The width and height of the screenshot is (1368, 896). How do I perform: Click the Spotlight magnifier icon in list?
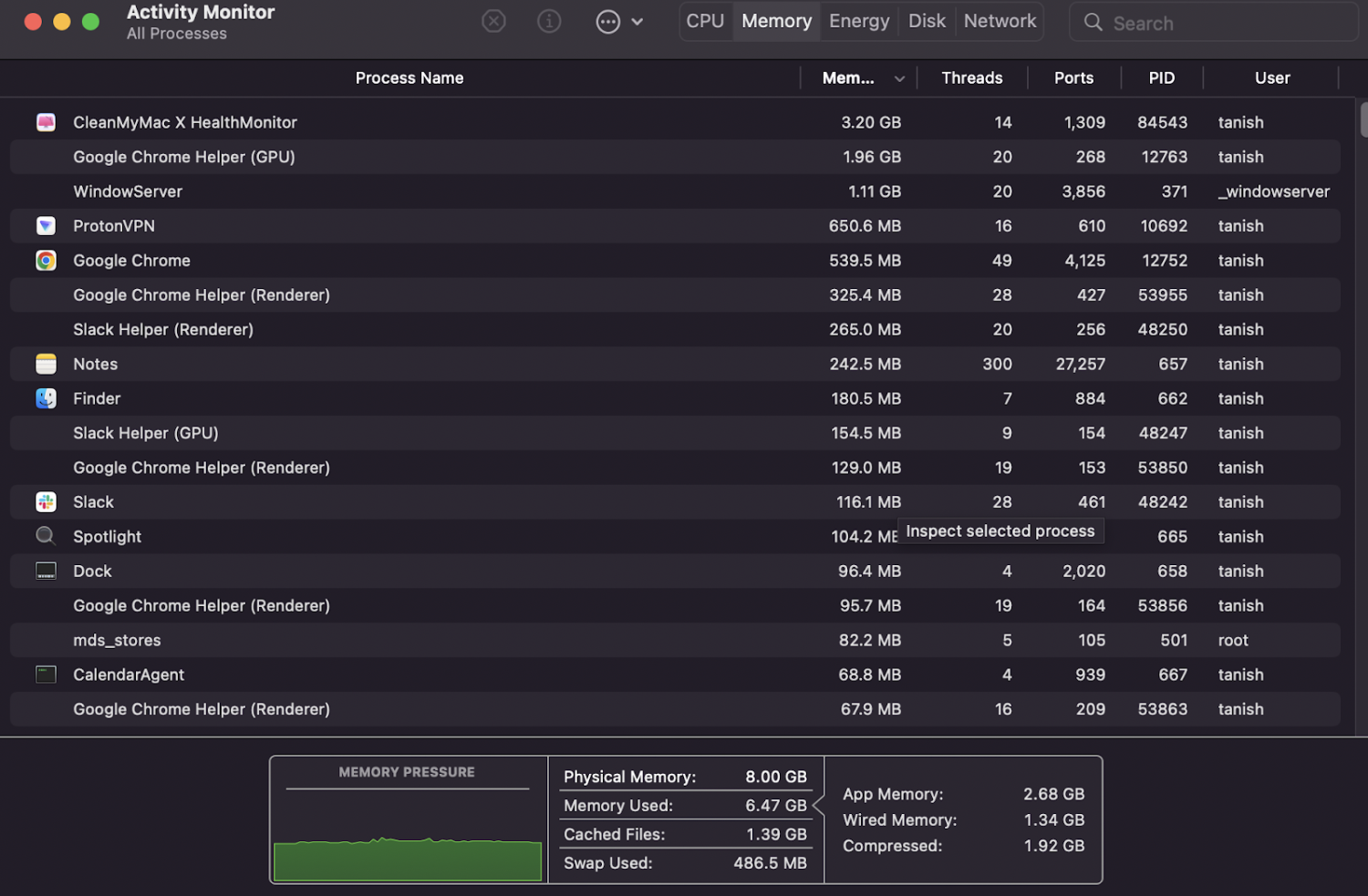[46, 536]
